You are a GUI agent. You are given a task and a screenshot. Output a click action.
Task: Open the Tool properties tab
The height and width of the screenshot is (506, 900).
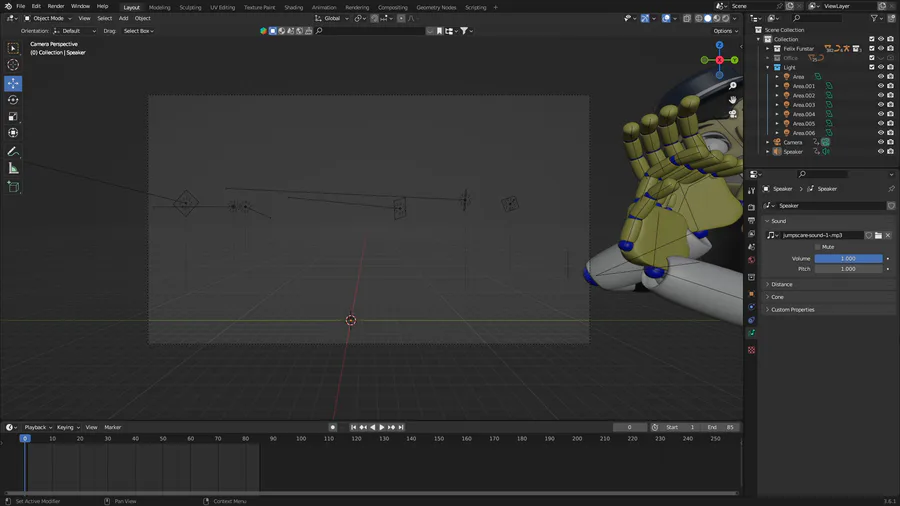tap(751, 190)
